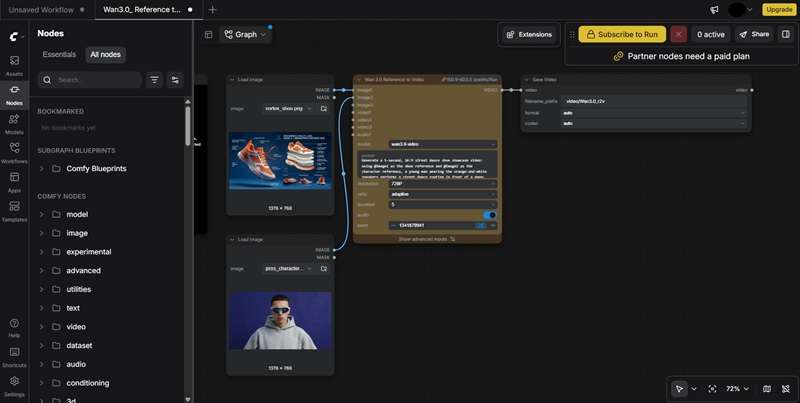This screenshot has height=403, width=800.
Task: Click upload icon beside second image filename
Action: [323, 268]
